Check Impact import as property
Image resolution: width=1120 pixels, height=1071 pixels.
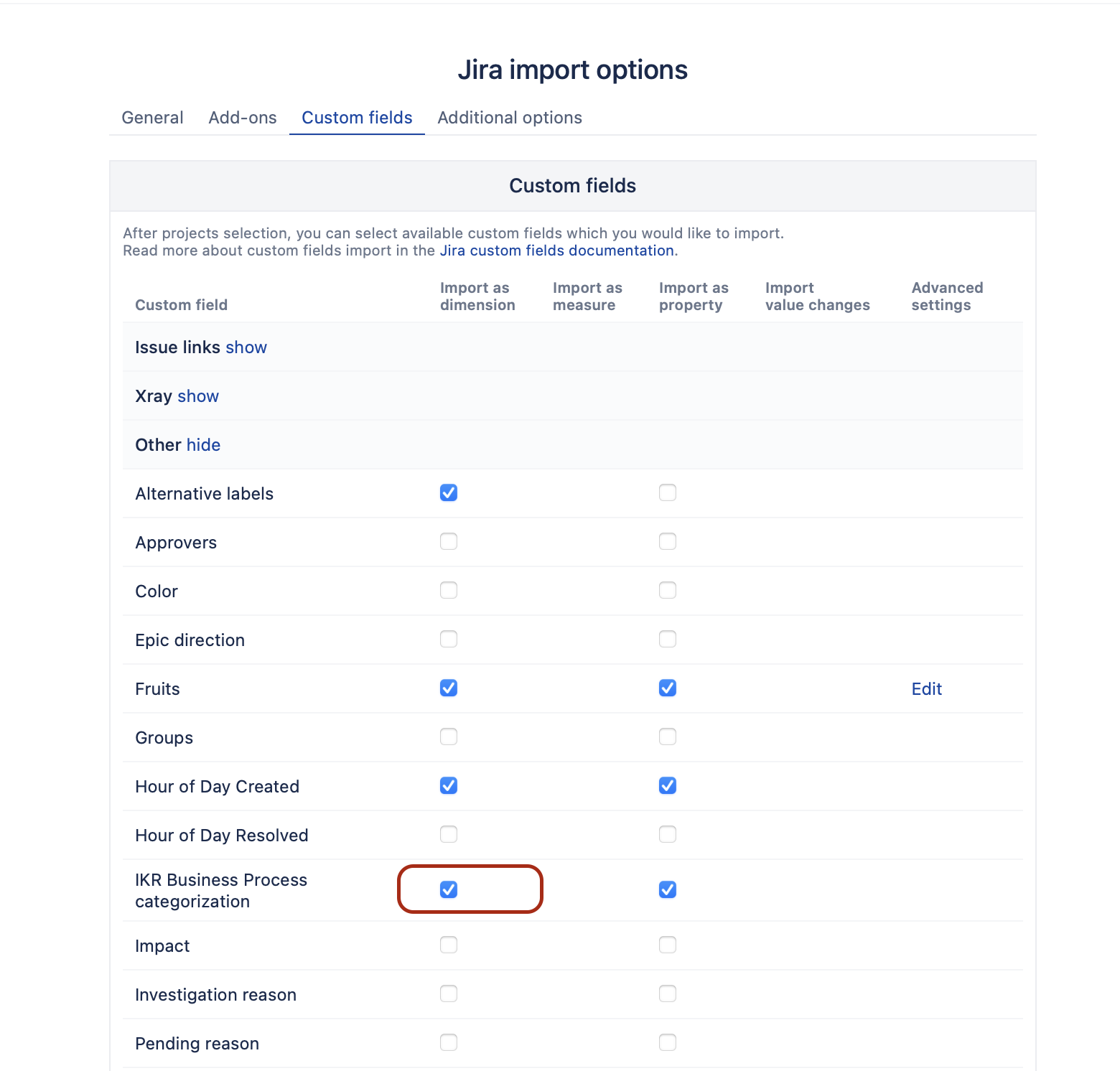pos(668,945)
